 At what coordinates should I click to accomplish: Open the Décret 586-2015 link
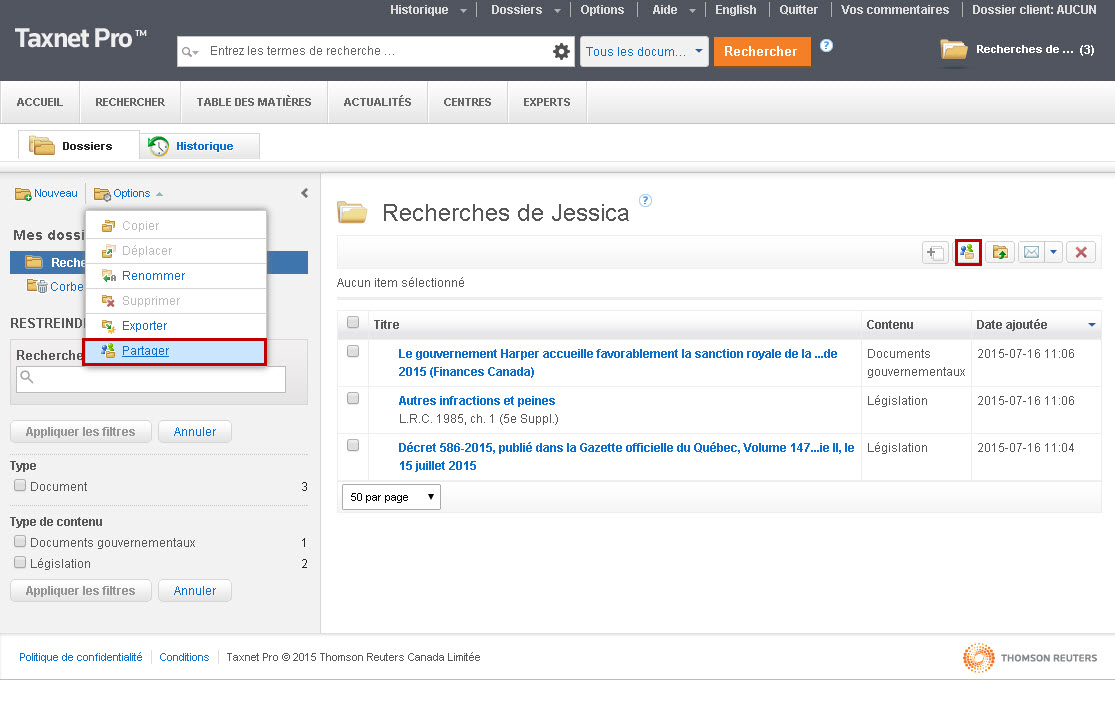tap(626, 456)
